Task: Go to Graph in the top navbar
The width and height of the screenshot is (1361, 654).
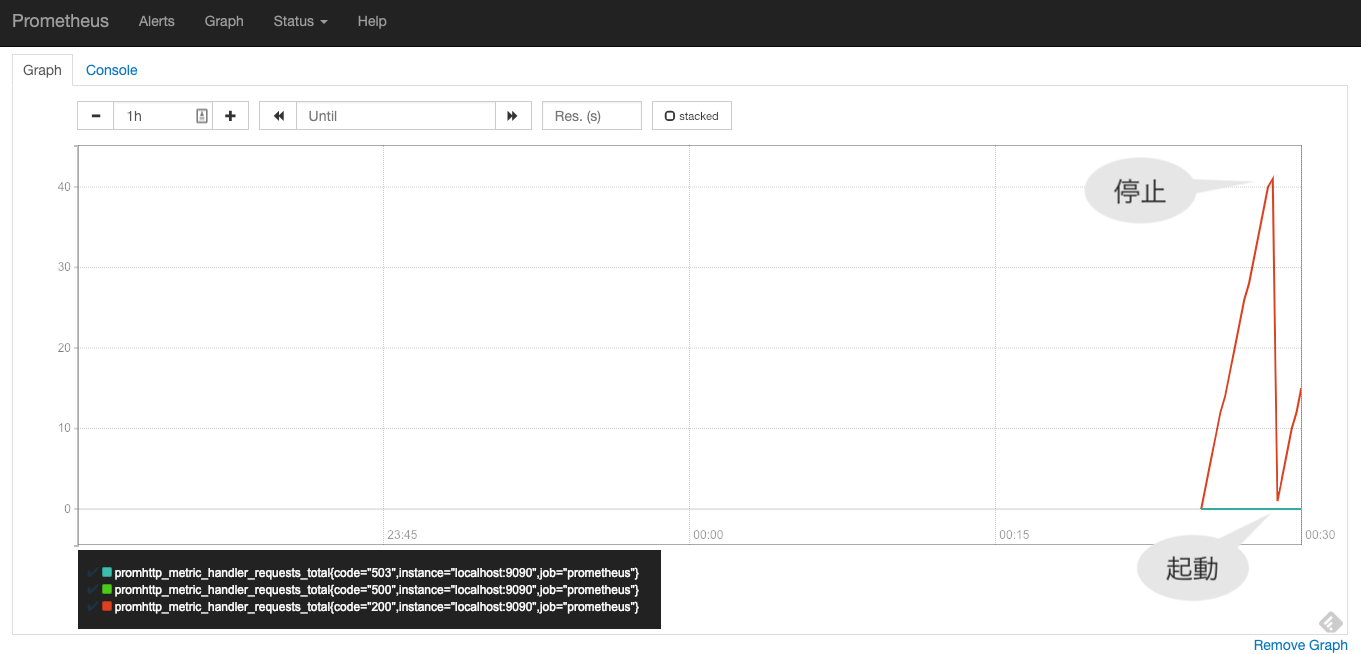Action: [x=224, y=21]
